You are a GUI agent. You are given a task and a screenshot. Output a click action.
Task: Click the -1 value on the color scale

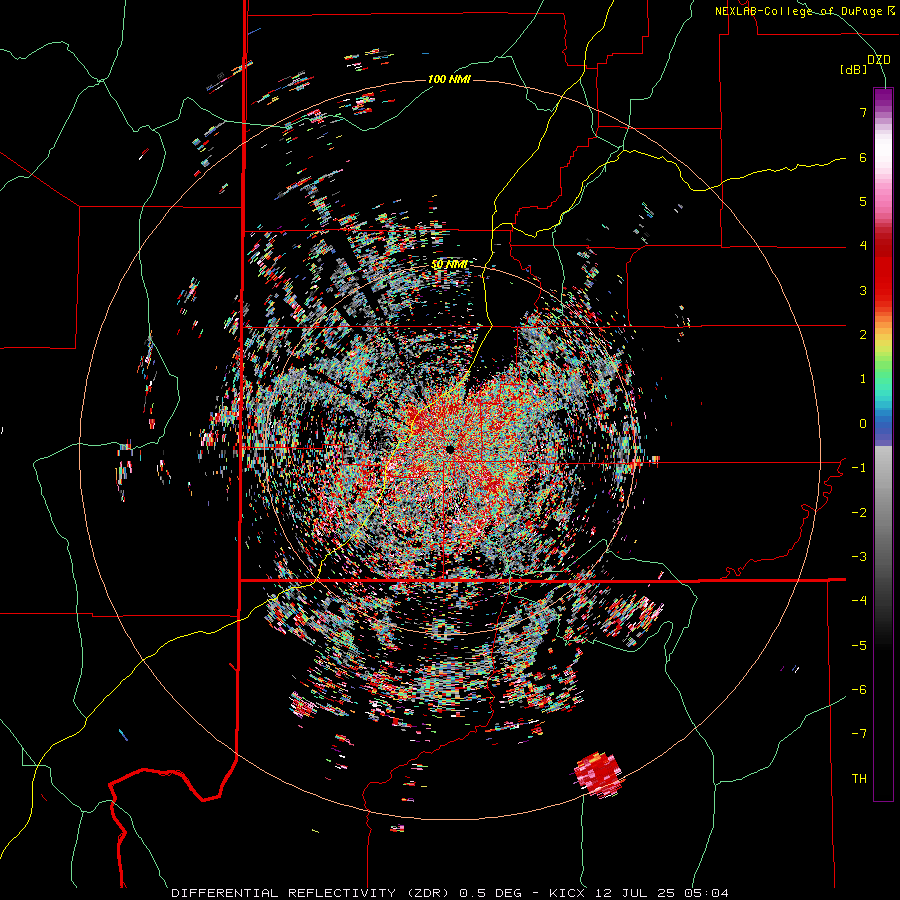tap(859, 468)
